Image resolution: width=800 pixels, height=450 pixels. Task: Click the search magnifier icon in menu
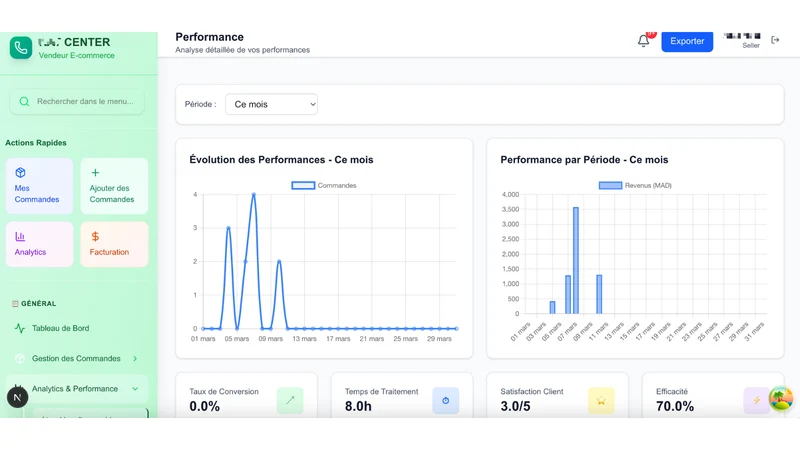[24, 102]
